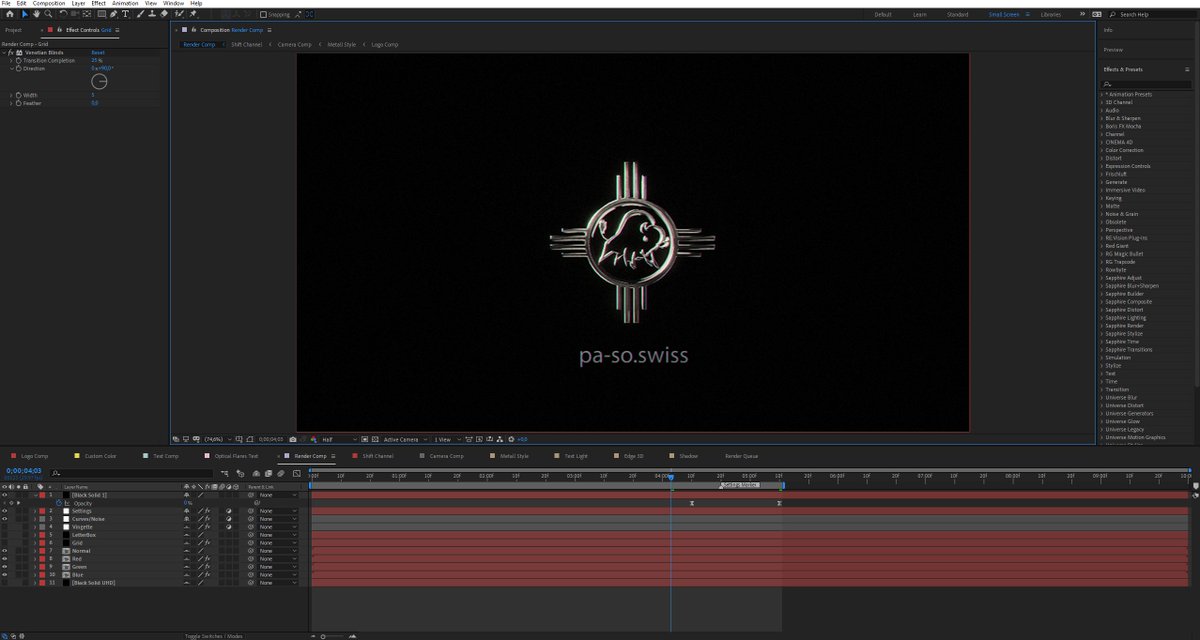Open the Composition menu
This screenshot has height=640, width=1200.
coord(49,3)
